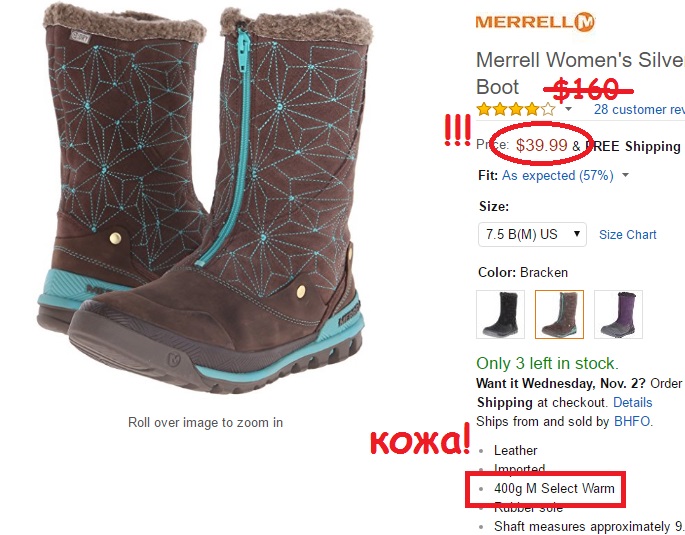This screenshot has height=535, width=685.
Task: Open the star rating breakdown arrow
Action: 568,109
